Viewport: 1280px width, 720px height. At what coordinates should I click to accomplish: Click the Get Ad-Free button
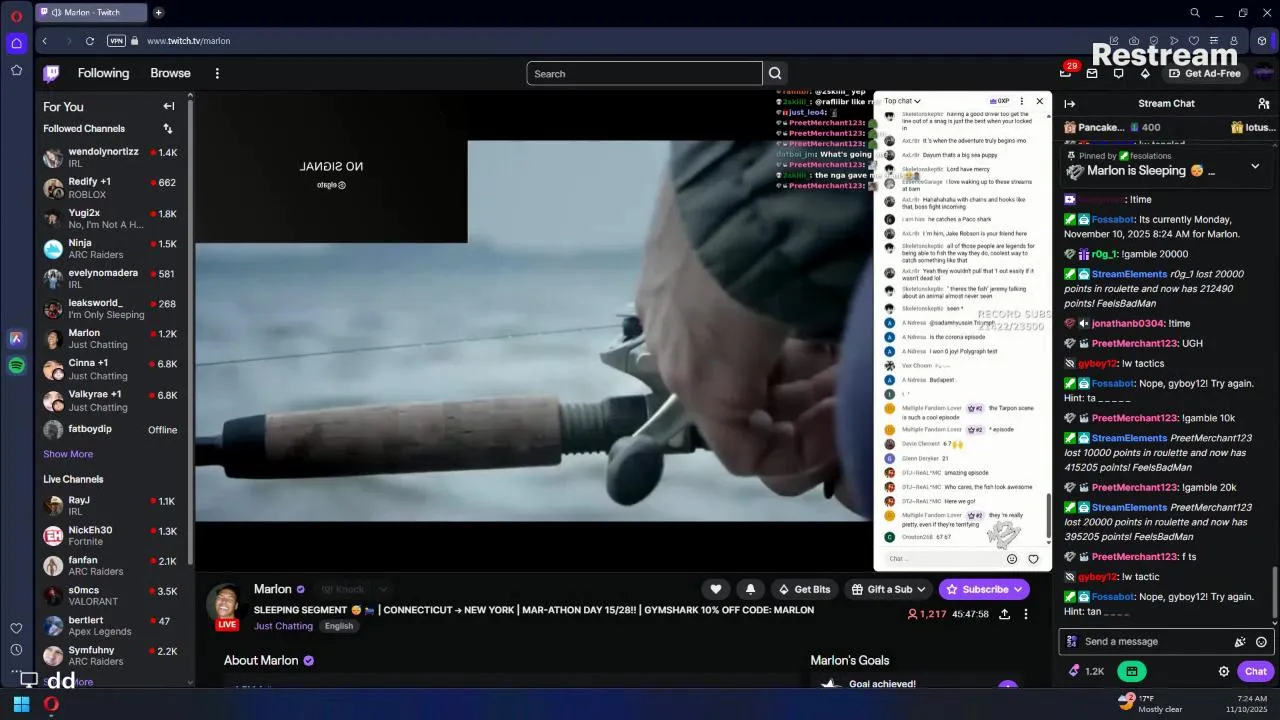pos(1204,73)
